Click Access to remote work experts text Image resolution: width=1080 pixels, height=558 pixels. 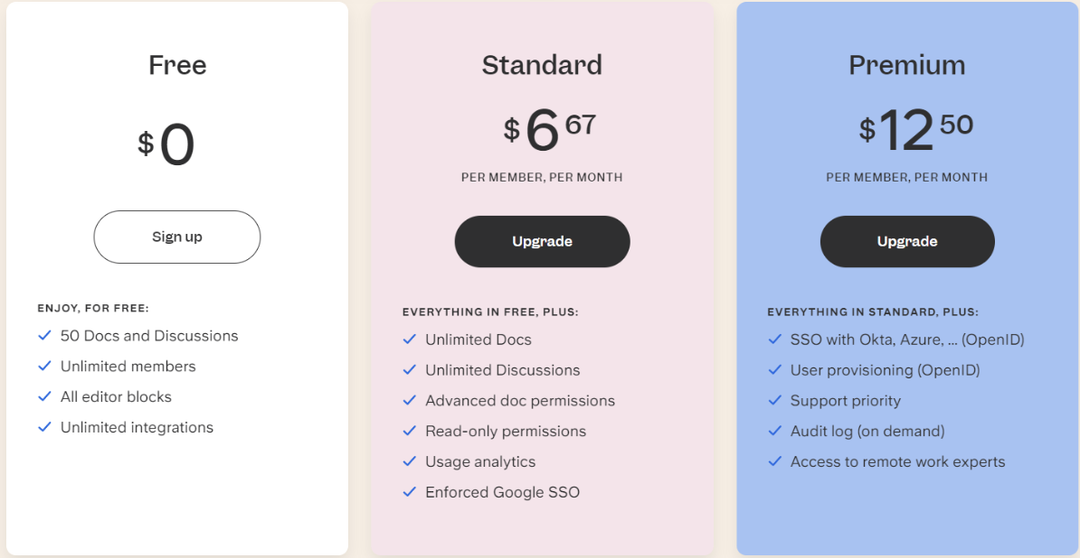[x=897, y=462]
